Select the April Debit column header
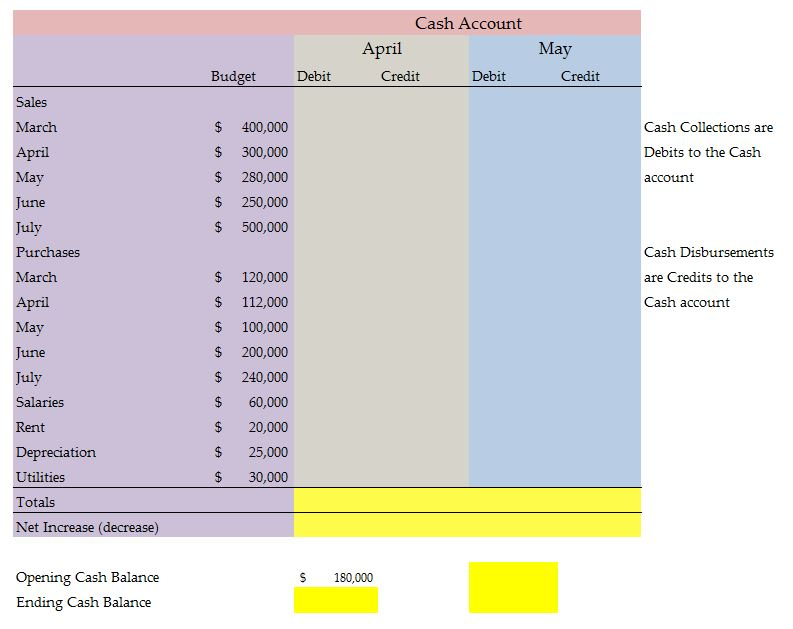Viewport: 793px width, 629px height. 314,76
